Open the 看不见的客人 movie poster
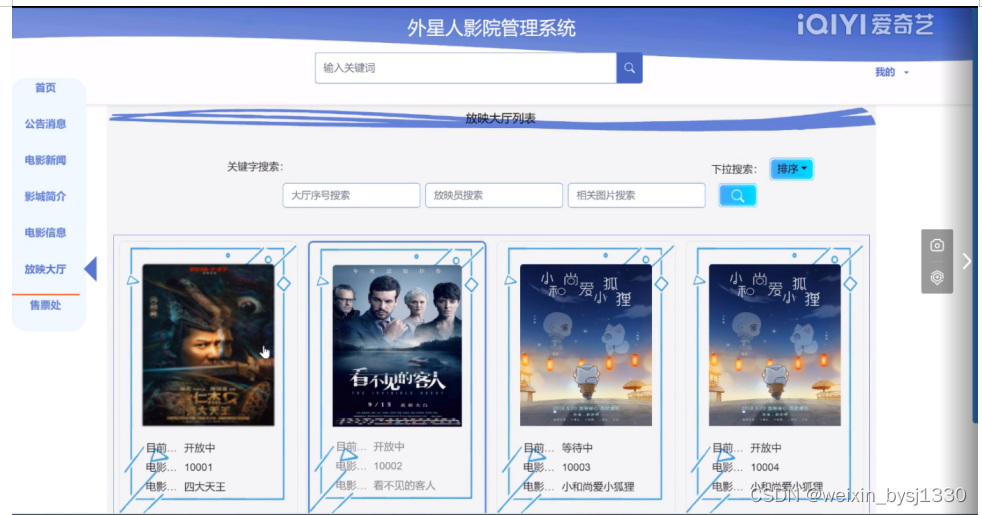 [397, 345]
